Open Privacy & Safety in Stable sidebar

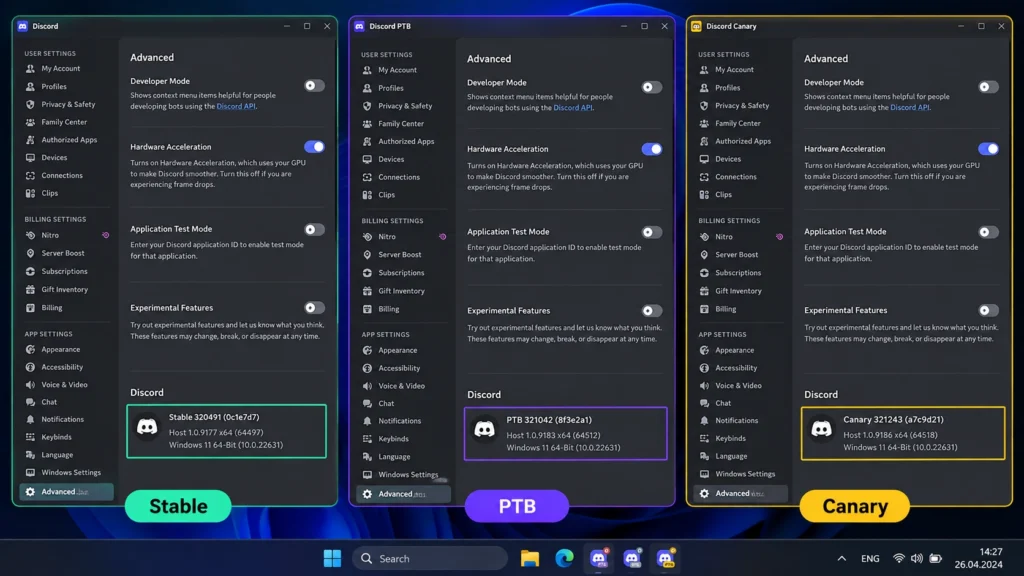click(x=67, y=104)
